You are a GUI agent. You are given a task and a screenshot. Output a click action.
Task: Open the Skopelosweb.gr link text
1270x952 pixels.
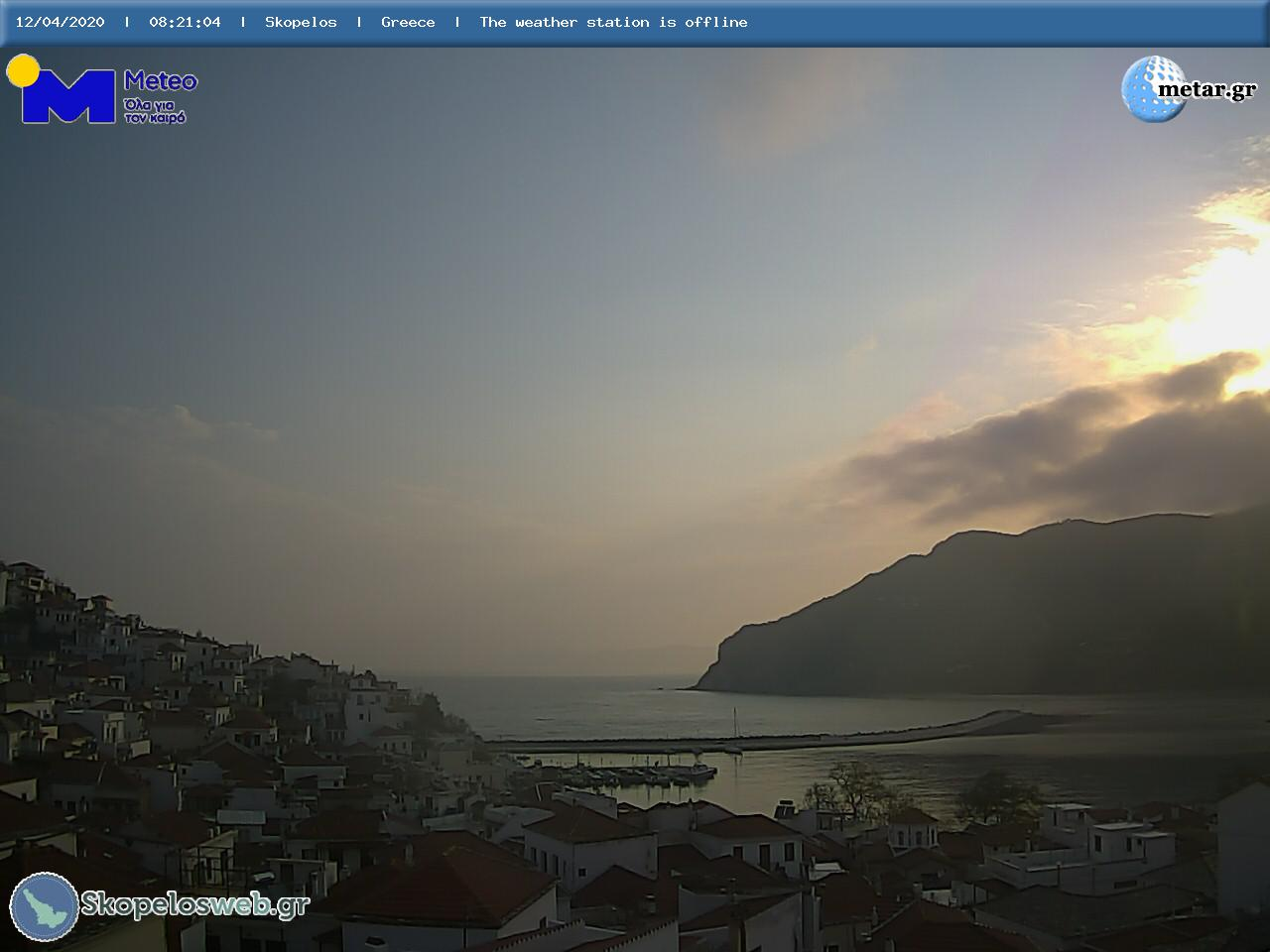[195, 904]
